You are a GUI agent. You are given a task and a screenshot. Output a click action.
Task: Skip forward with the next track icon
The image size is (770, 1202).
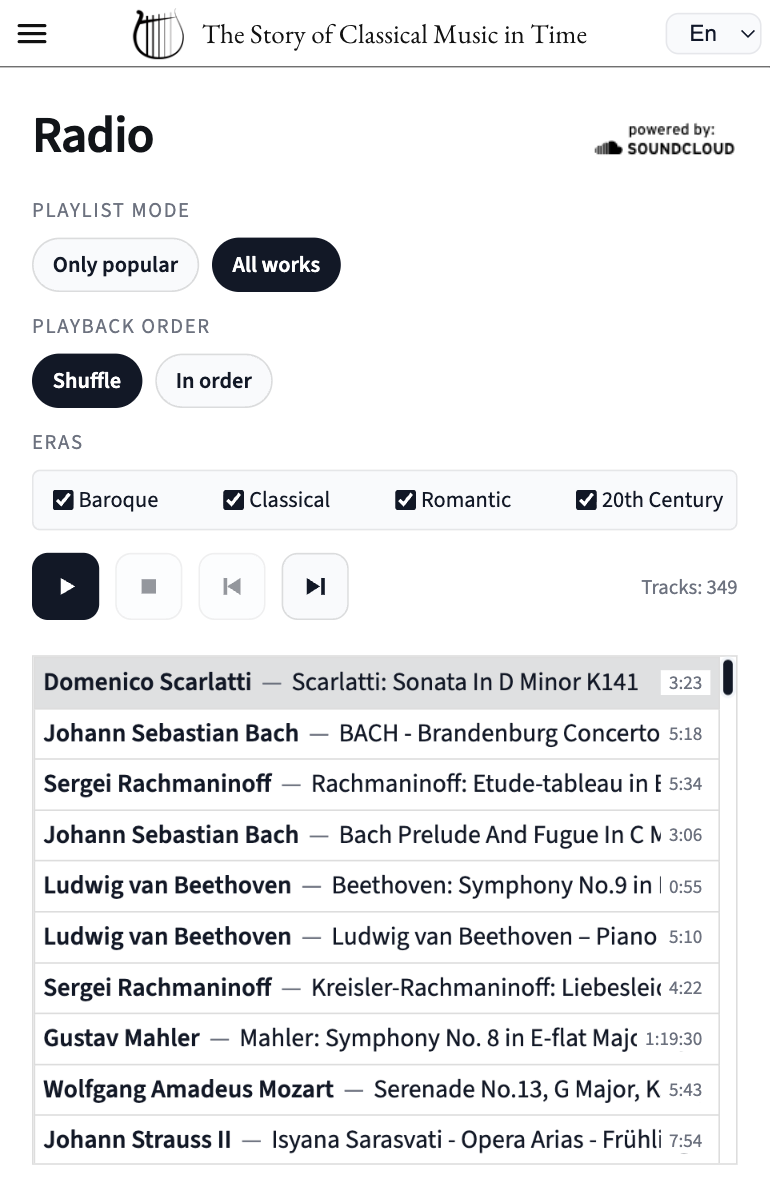click(314, 586)
